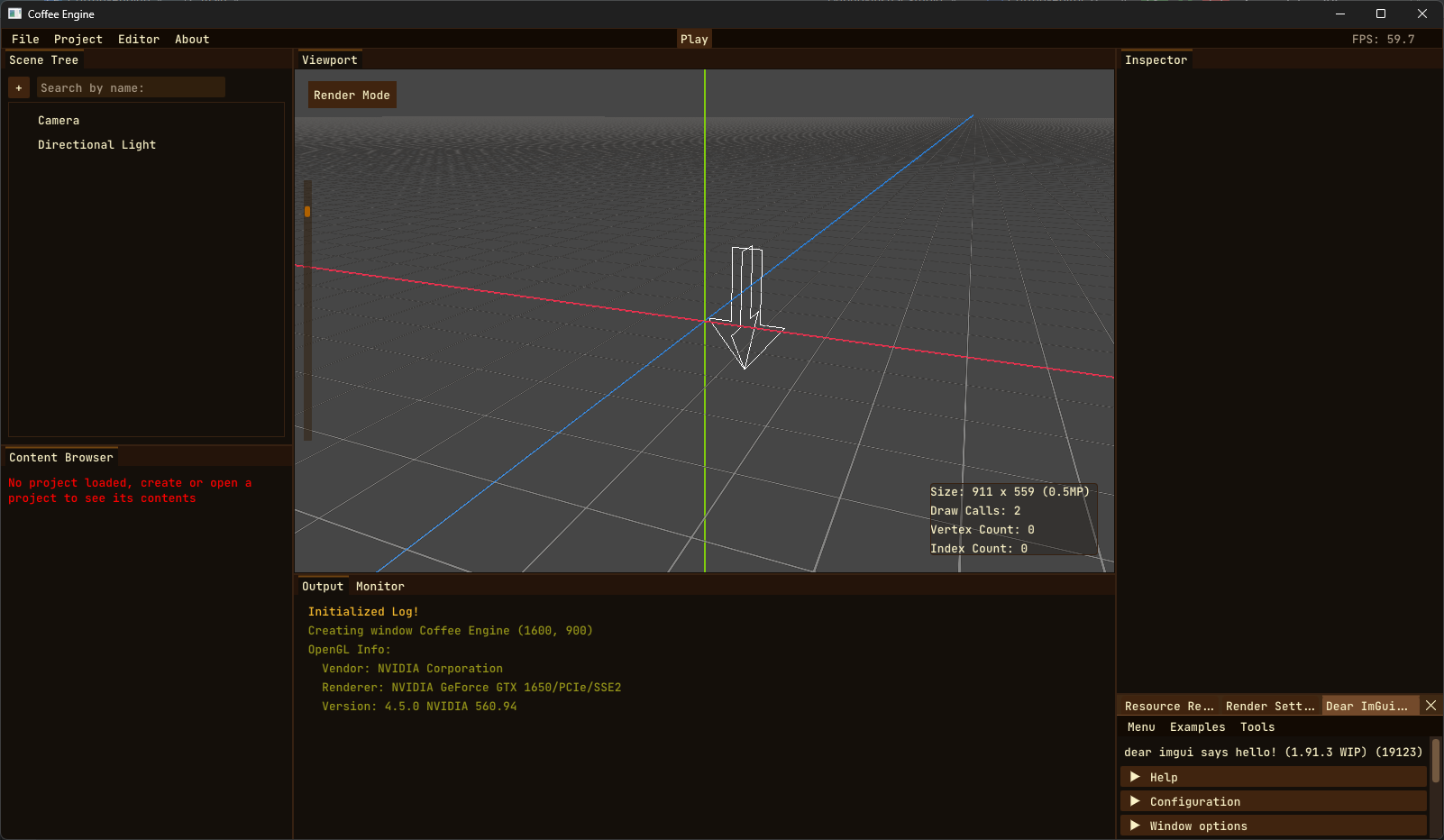Click the directional light arrow gizmo
1444x840 pixels.
(747, 306)
